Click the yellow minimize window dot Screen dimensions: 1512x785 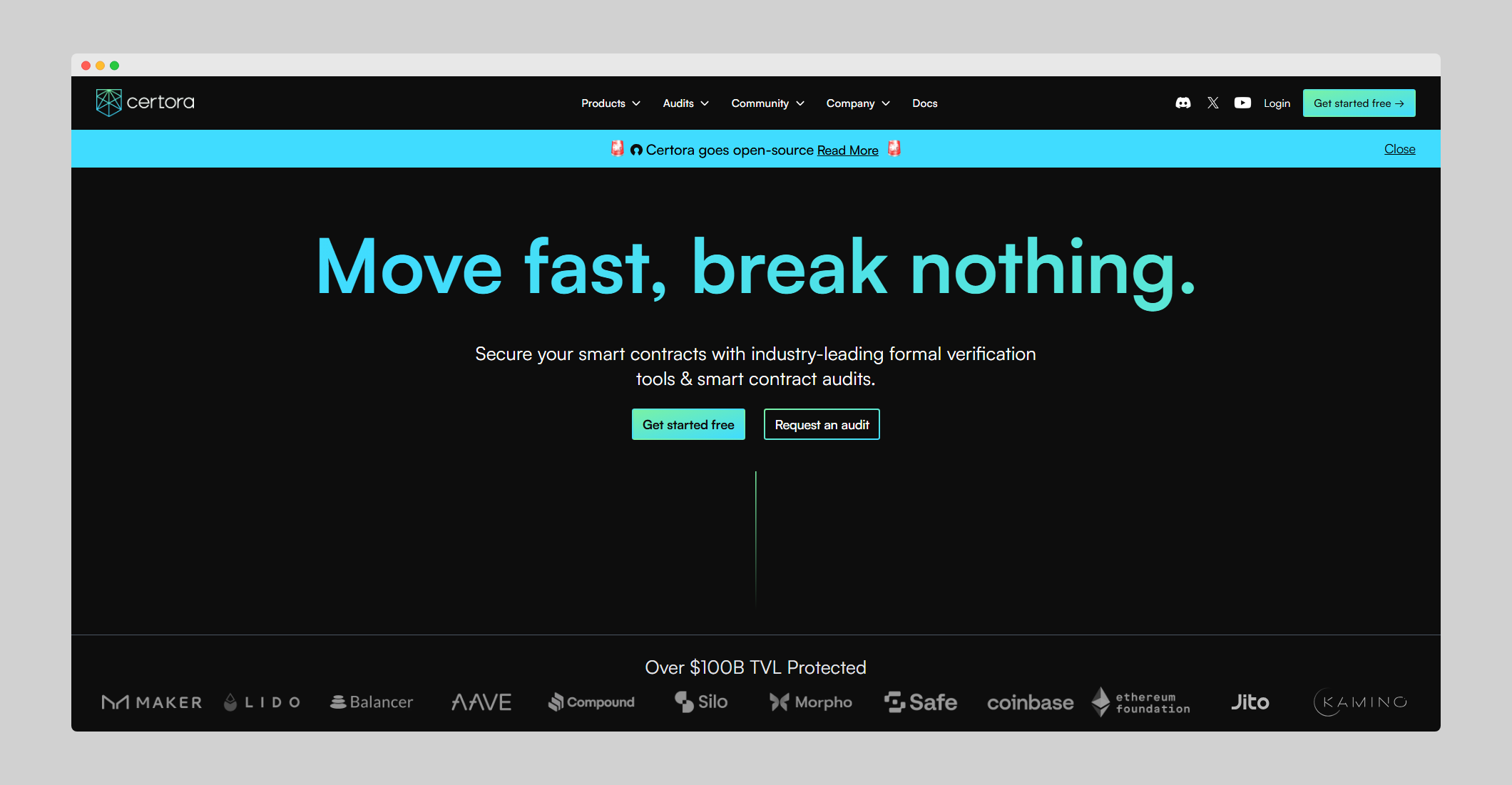click(100, 66)
